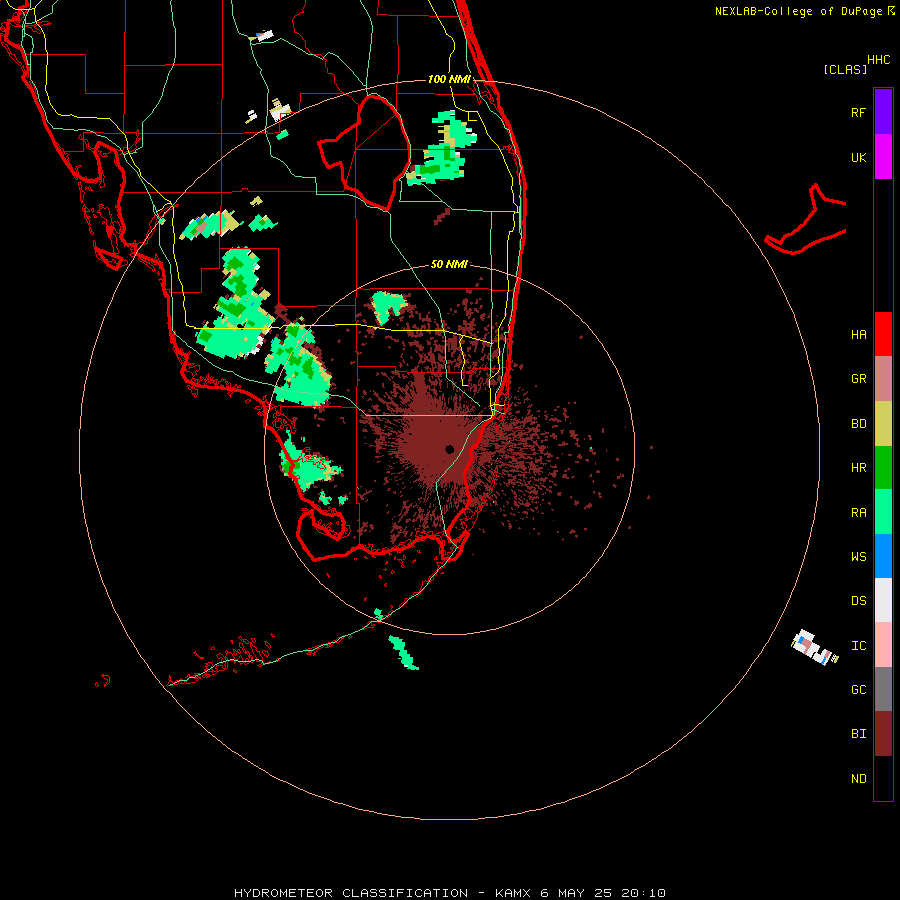The width and height of the screenshot is (900, 900).
Task: Click the WS blue legend swatch
Action: (x=883, y=556)
